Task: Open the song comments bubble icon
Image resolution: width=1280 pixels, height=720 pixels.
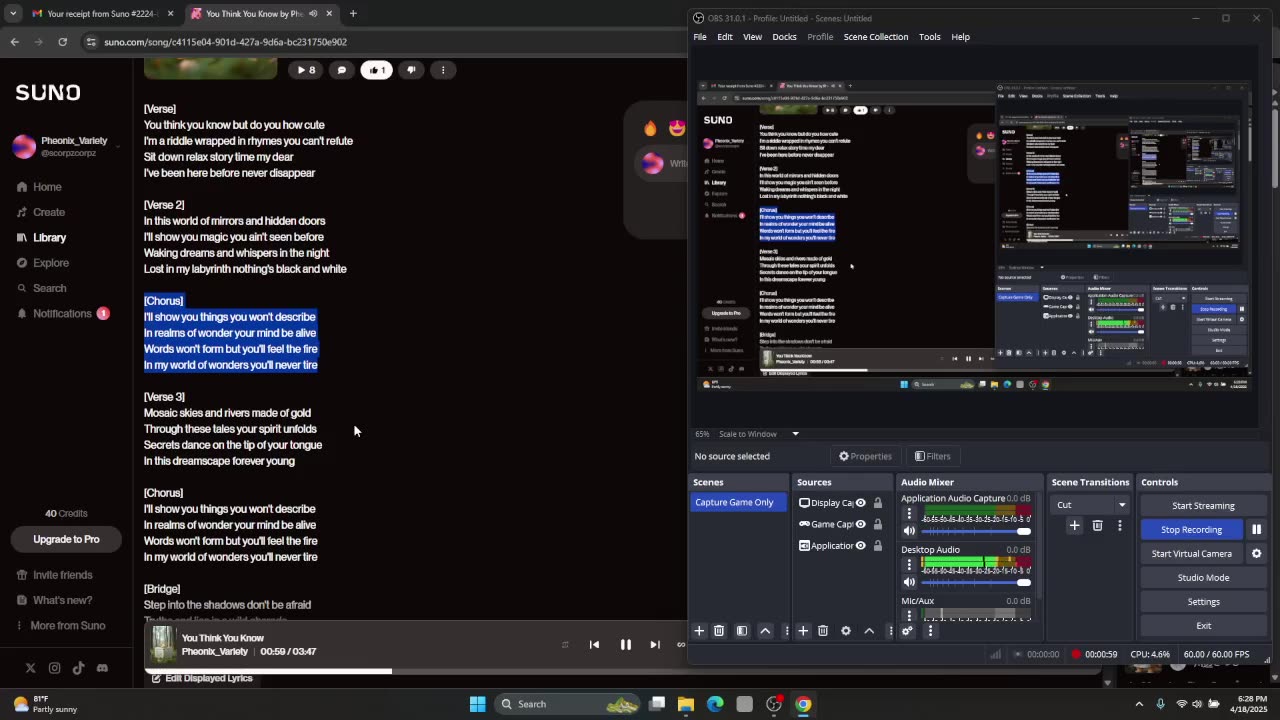Action: (342, 70)
